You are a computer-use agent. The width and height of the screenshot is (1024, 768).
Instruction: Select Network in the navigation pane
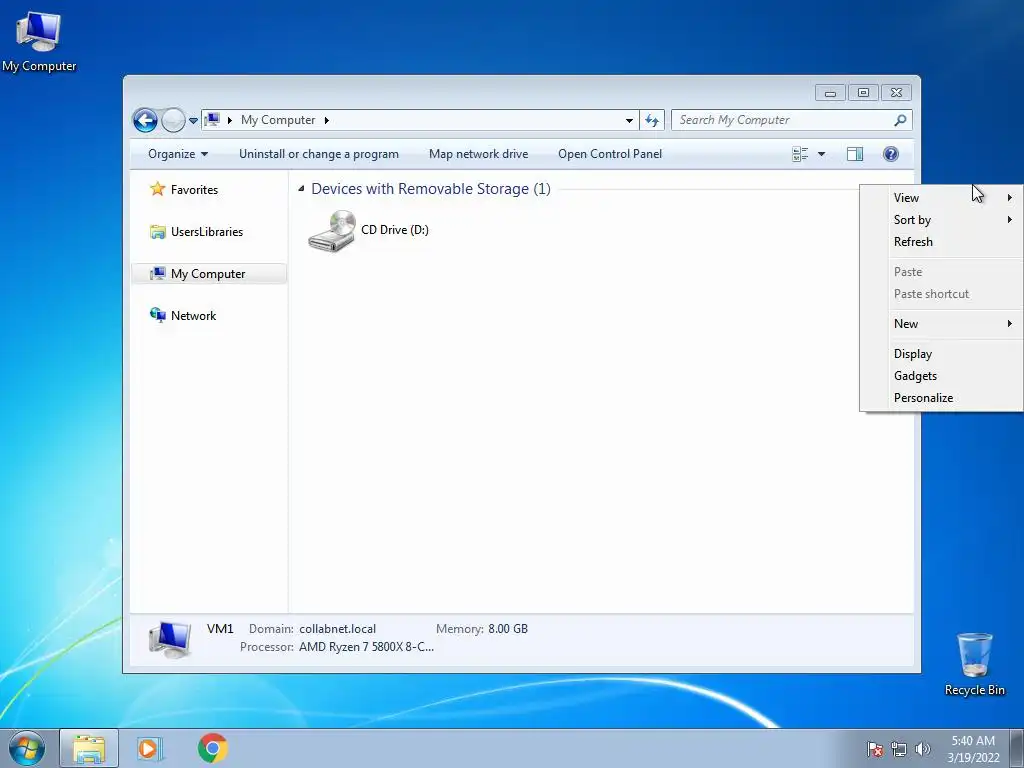tap(193, 315)
